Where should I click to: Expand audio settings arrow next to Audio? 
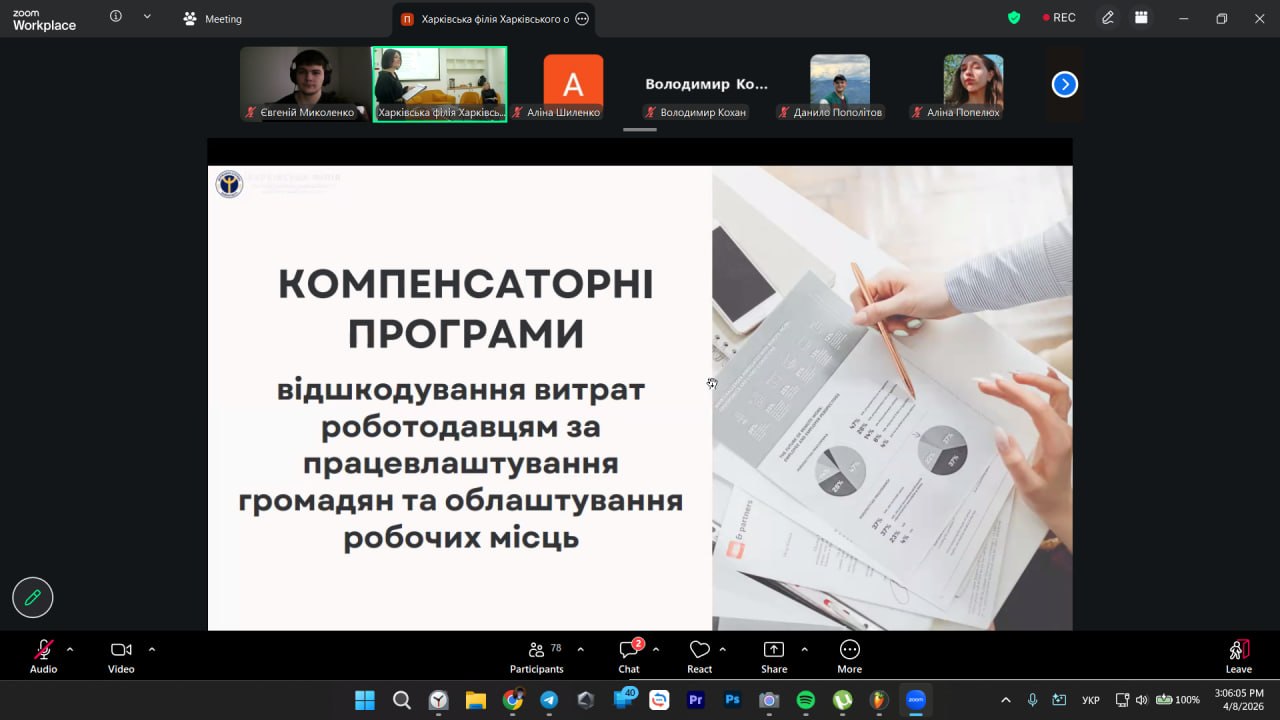70,649
